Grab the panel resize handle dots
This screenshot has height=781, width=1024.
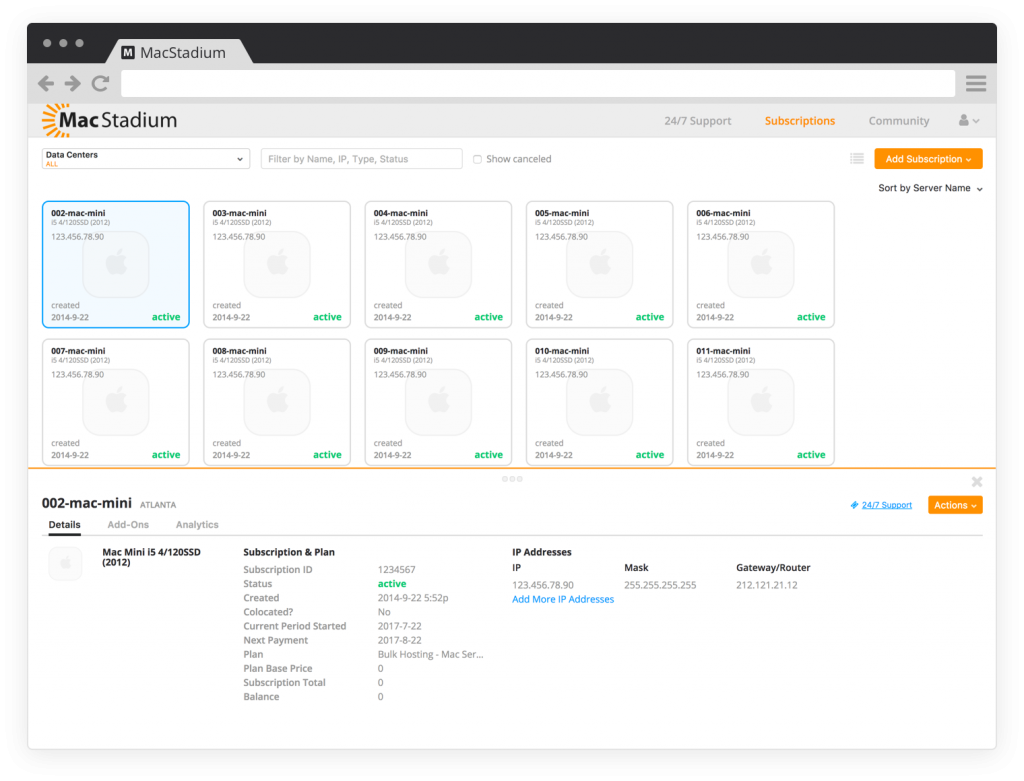coord(512,479)
